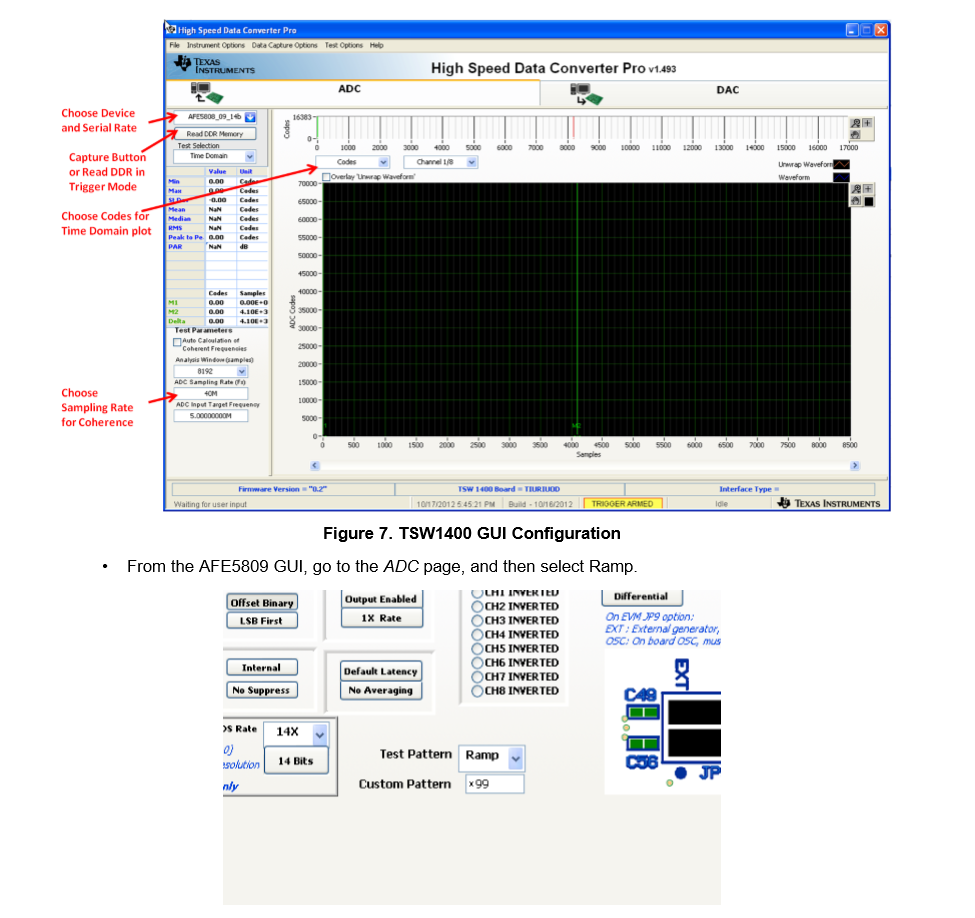Click 'Waiting for user input' status text
Image resolution: width=975 pixels, height=918 pixels.
point(210,504)
